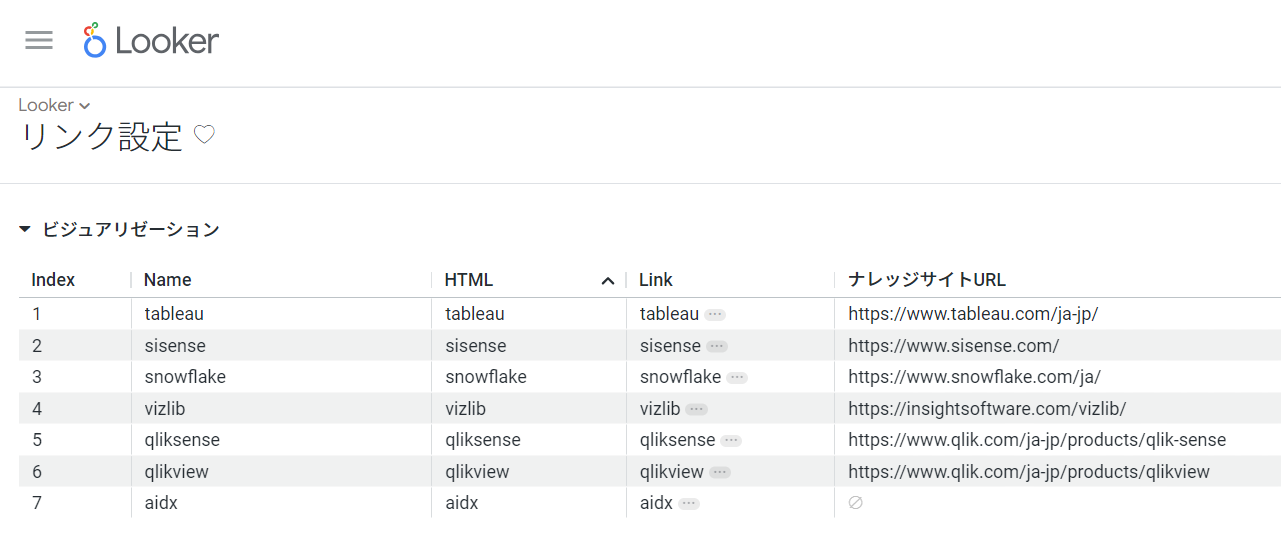Open link options ellipsis for sisense
This screenshot has height=540, width=1281.
716,346
